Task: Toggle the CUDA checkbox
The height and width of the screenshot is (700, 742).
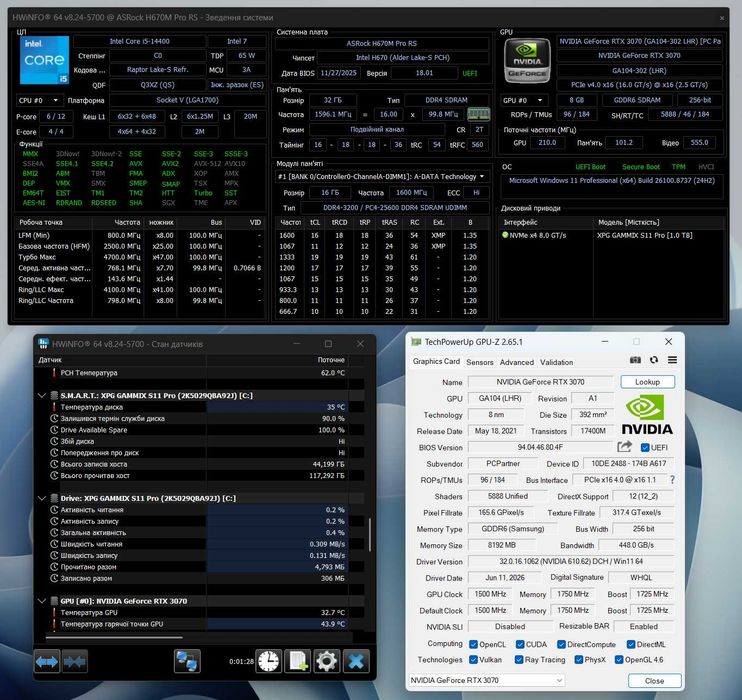Action: click(520, 644)
